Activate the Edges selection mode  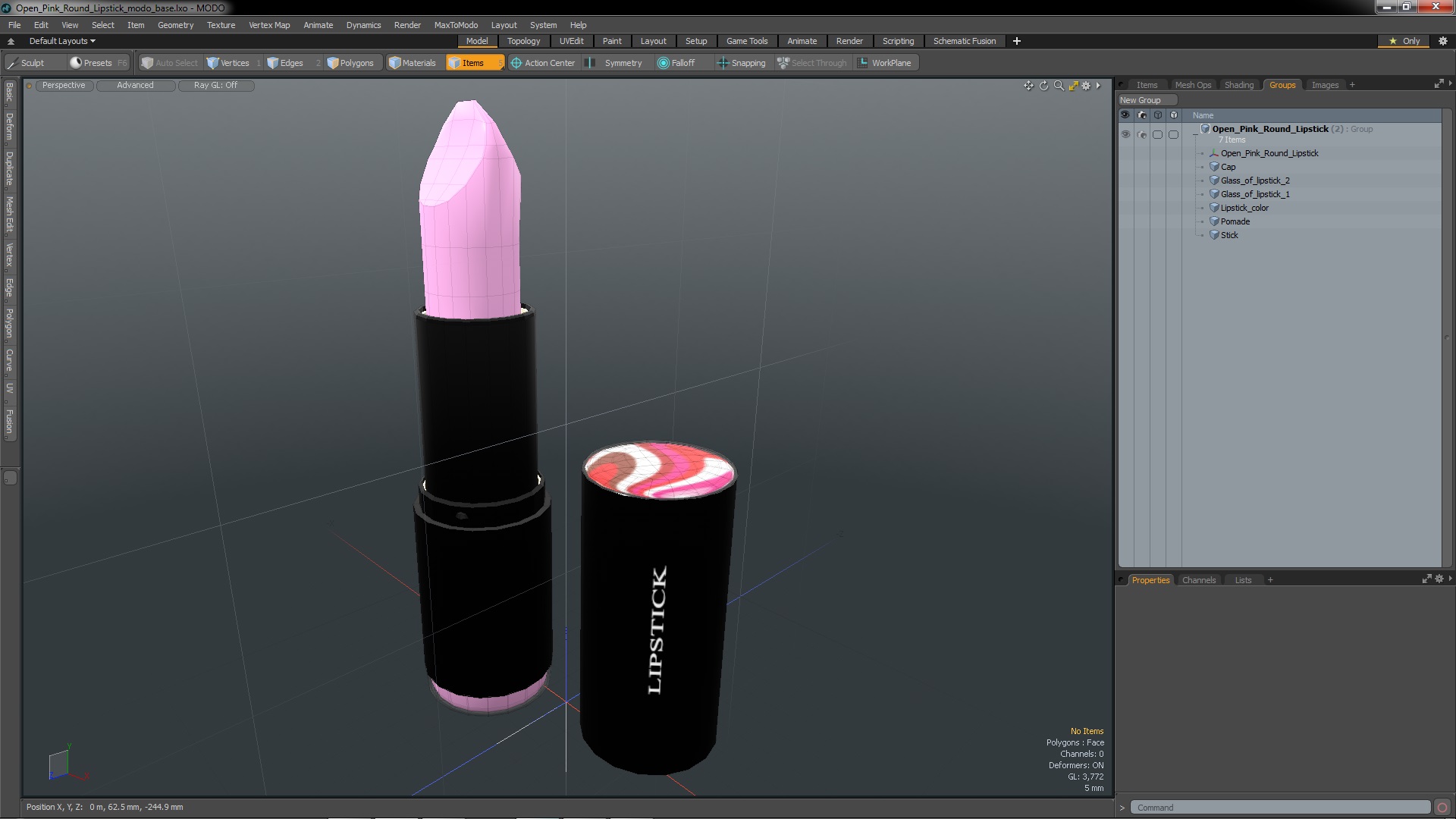pyautogui.click(x=285, y=63)
